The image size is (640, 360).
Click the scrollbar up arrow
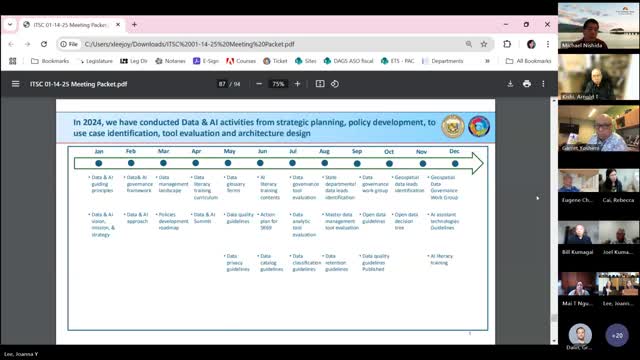554,101
